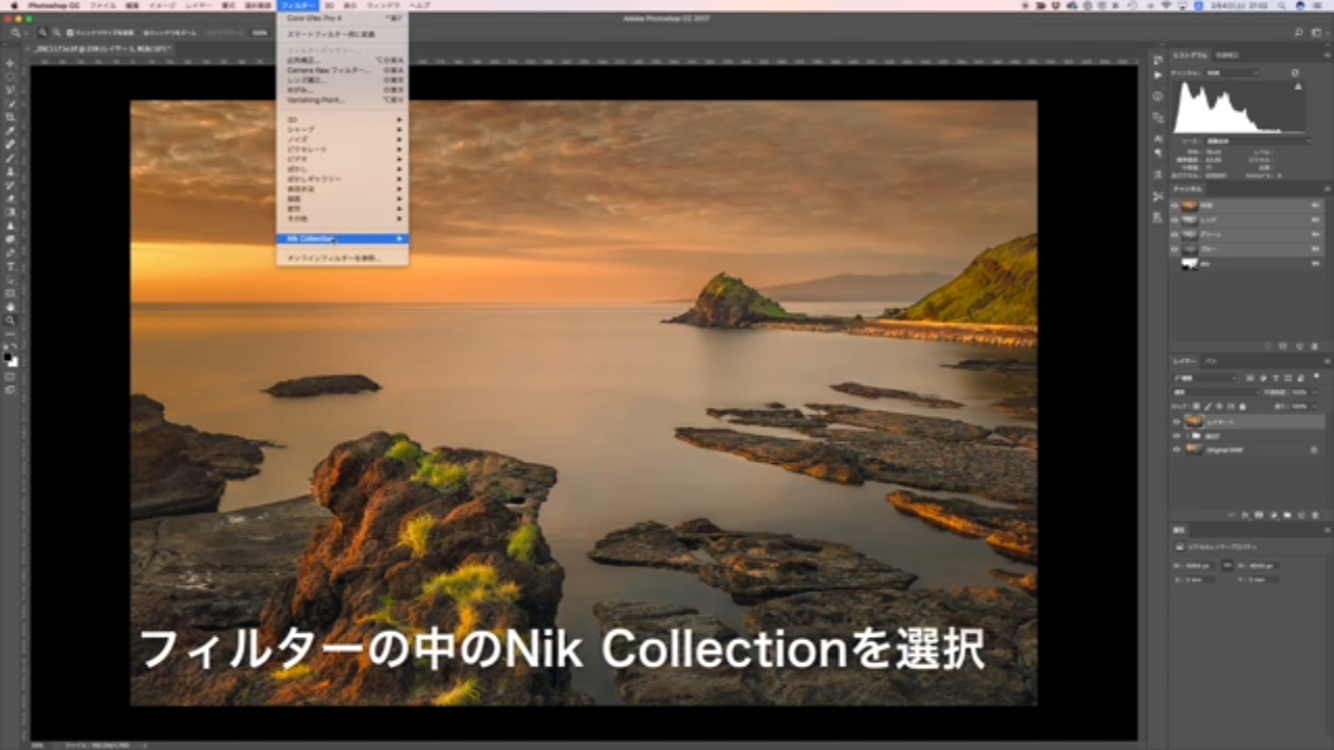Click create new group folder icon

coord(1287,514)
